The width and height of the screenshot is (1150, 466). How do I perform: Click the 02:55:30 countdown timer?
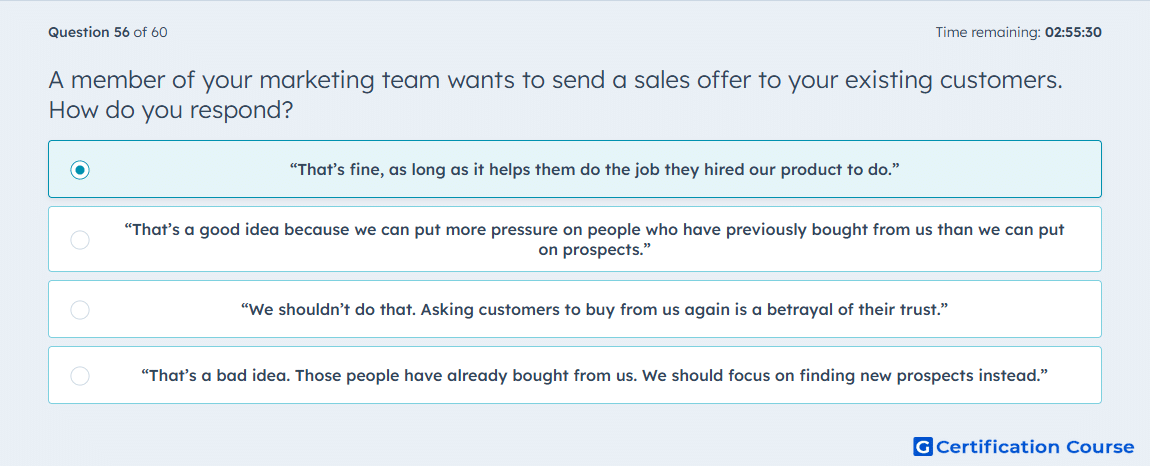[x=1073, y=32]
